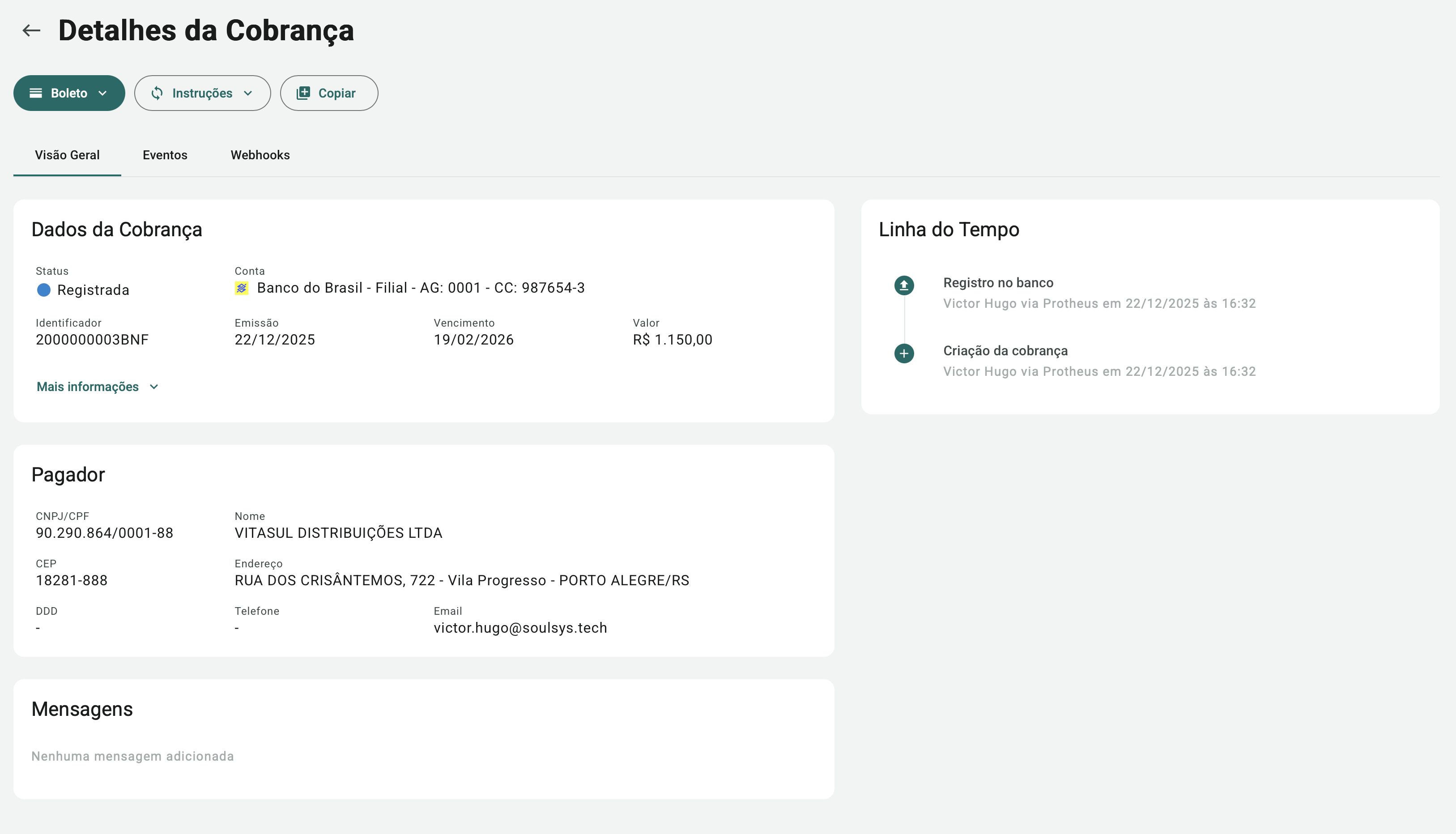Open the Boleto dropdown chevron
1456x834 pixels.
coord(103,94)
